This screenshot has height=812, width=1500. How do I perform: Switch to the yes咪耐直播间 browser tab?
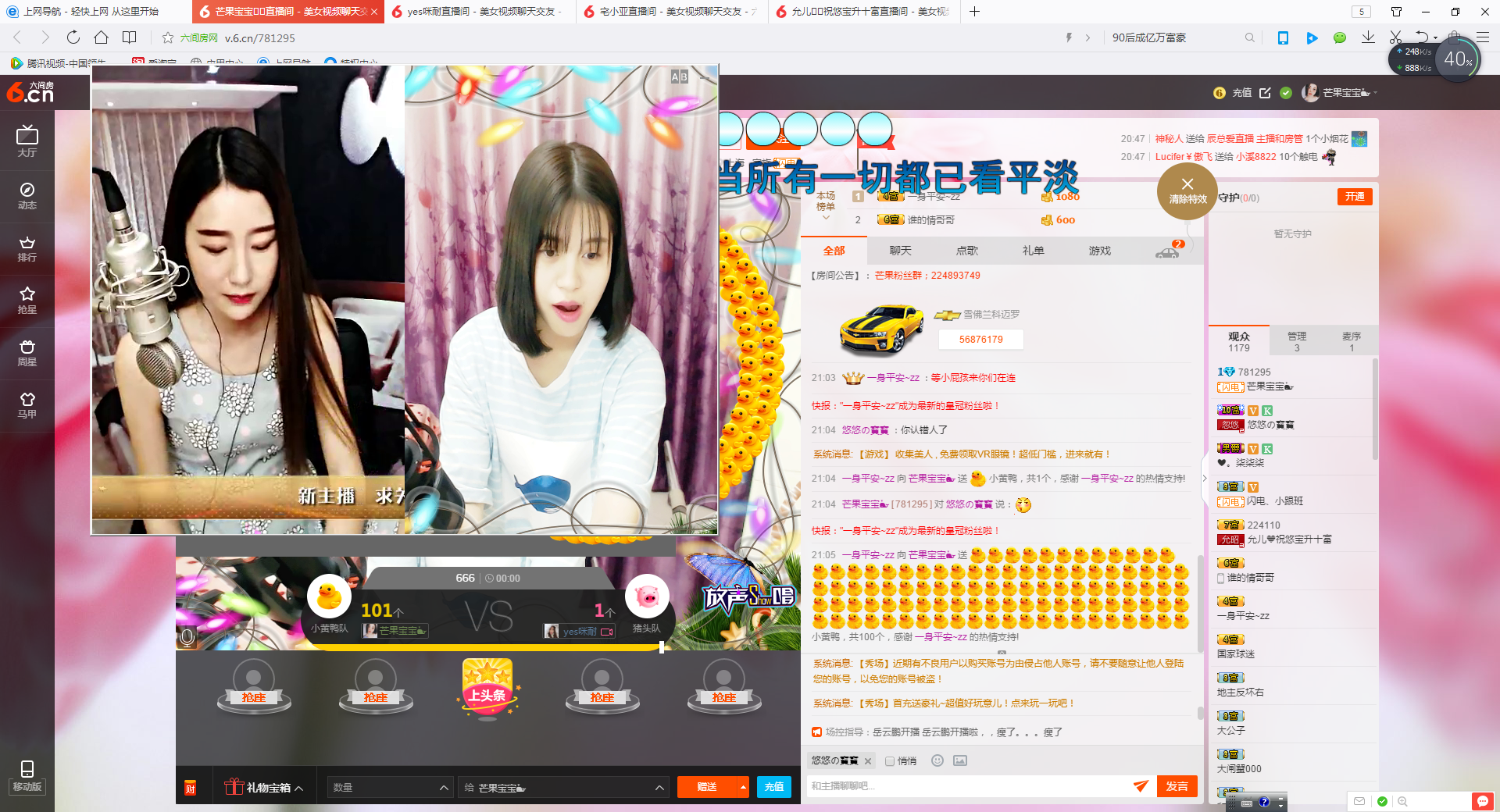point(480,12)
